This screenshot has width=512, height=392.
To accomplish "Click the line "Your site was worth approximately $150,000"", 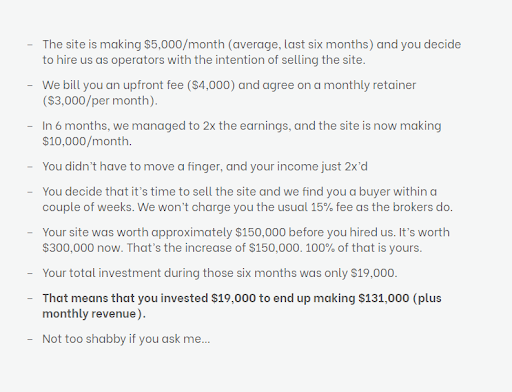I will point(246,232).
